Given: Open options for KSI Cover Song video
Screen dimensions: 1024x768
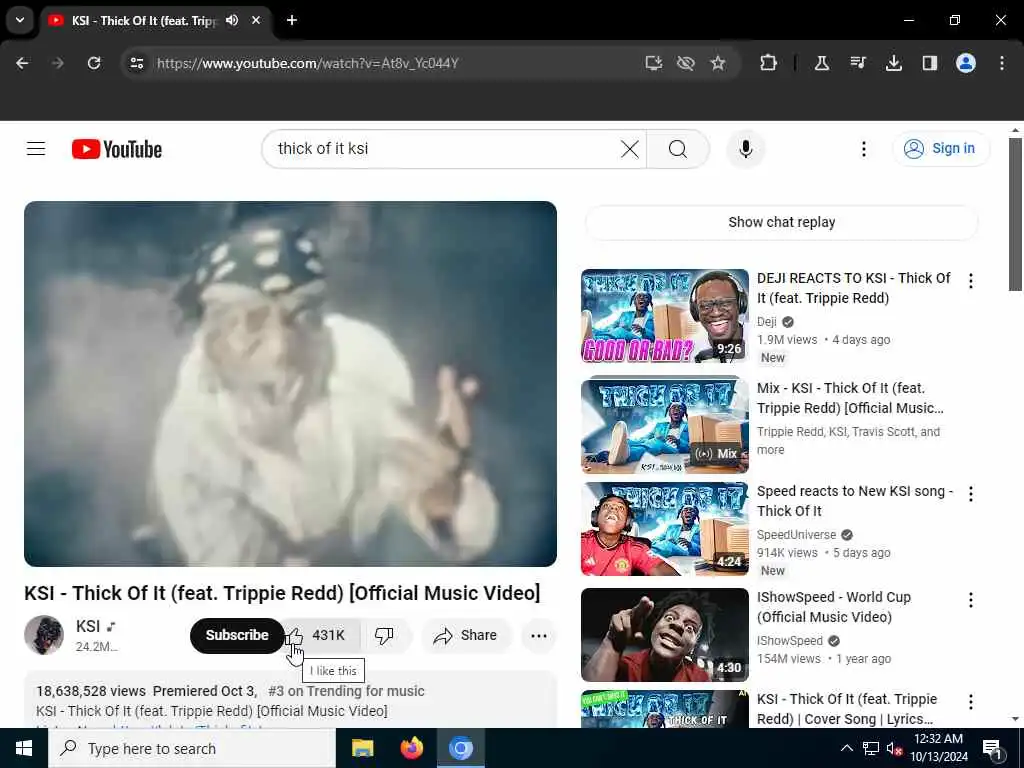Looking at the screenshot, I should click(970, 702).
